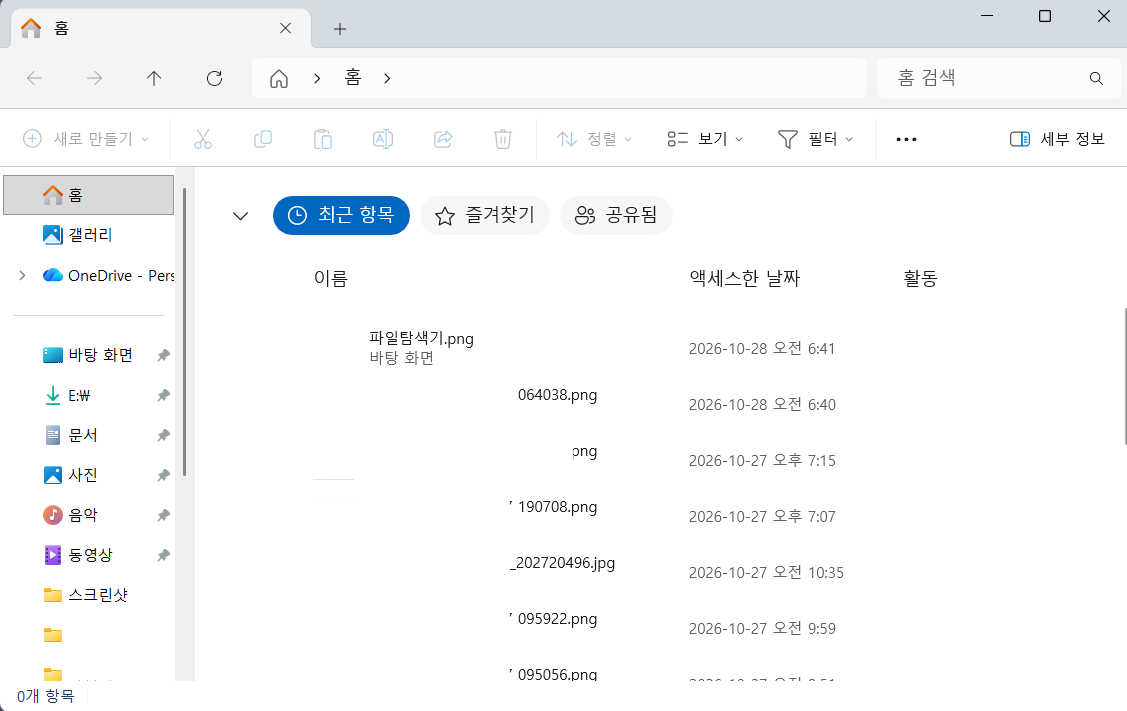Screen dimensions: 1127x711
Task: Click the Paste clipboard icon
Action: point(323,139)
